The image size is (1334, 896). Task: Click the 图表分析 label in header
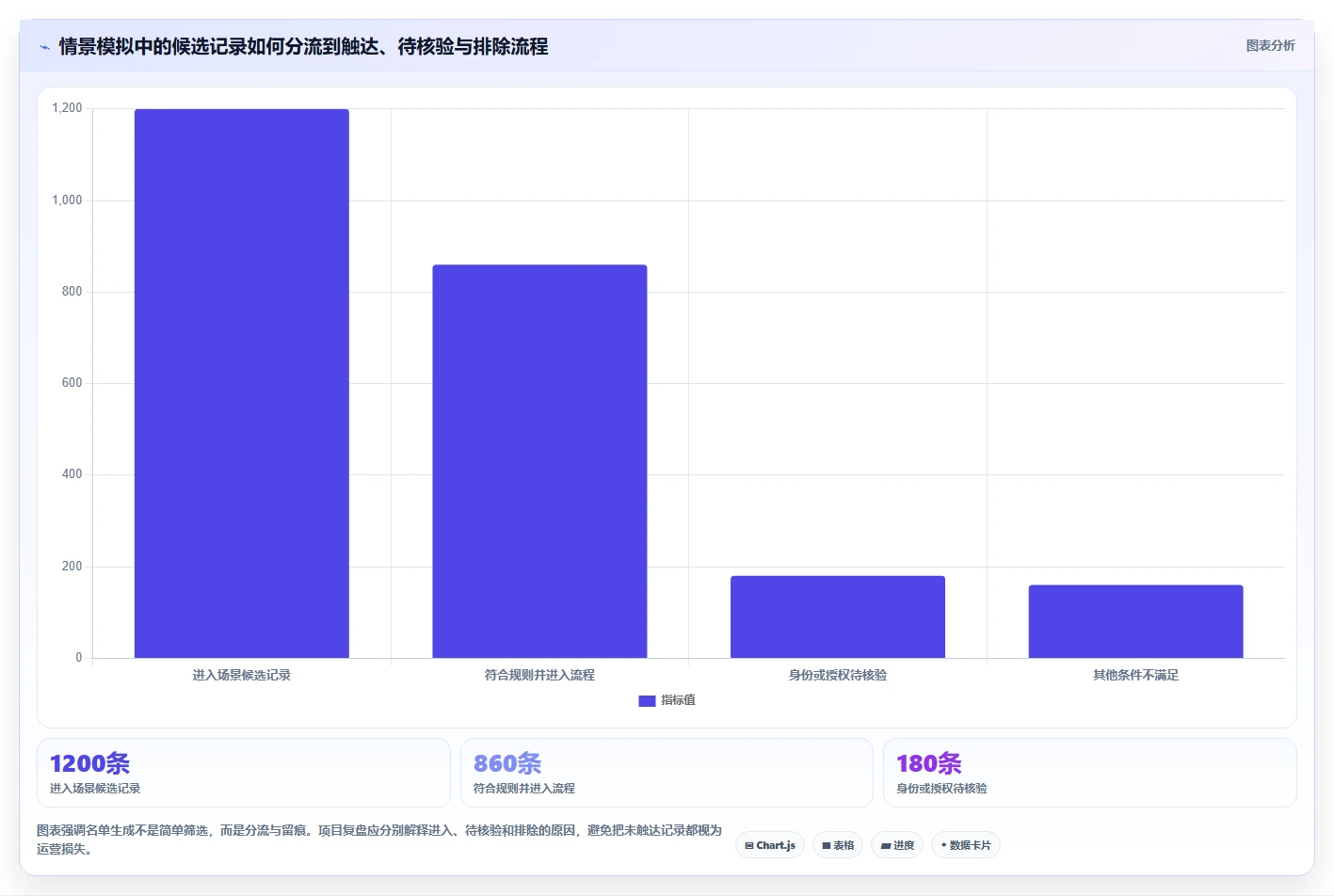(1270, 45)
